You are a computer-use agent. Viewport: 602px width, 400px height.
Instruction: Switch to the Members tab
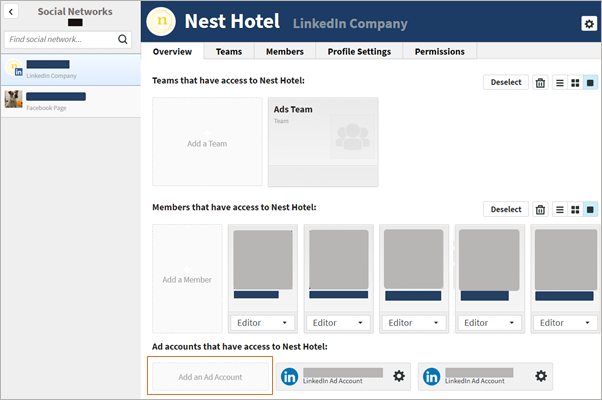point(285,51)
